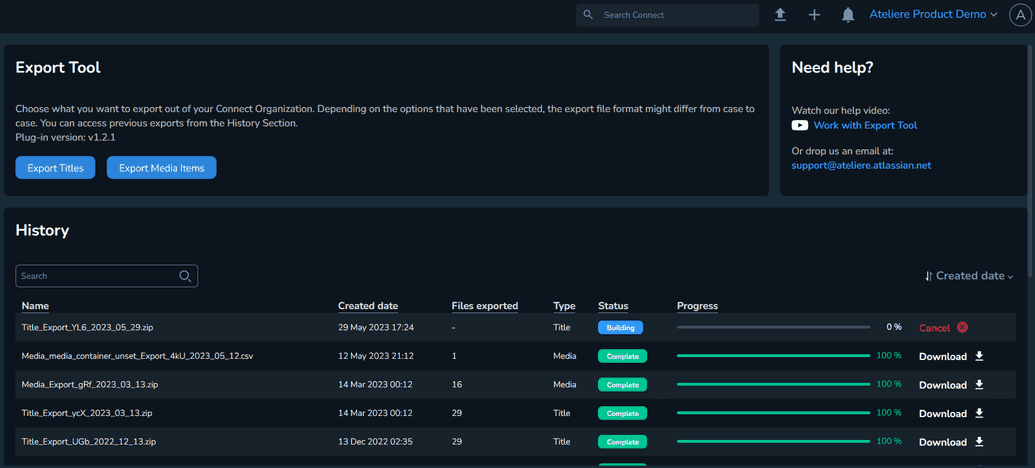Sort by Files exported column header

click(x=484, y=306)
